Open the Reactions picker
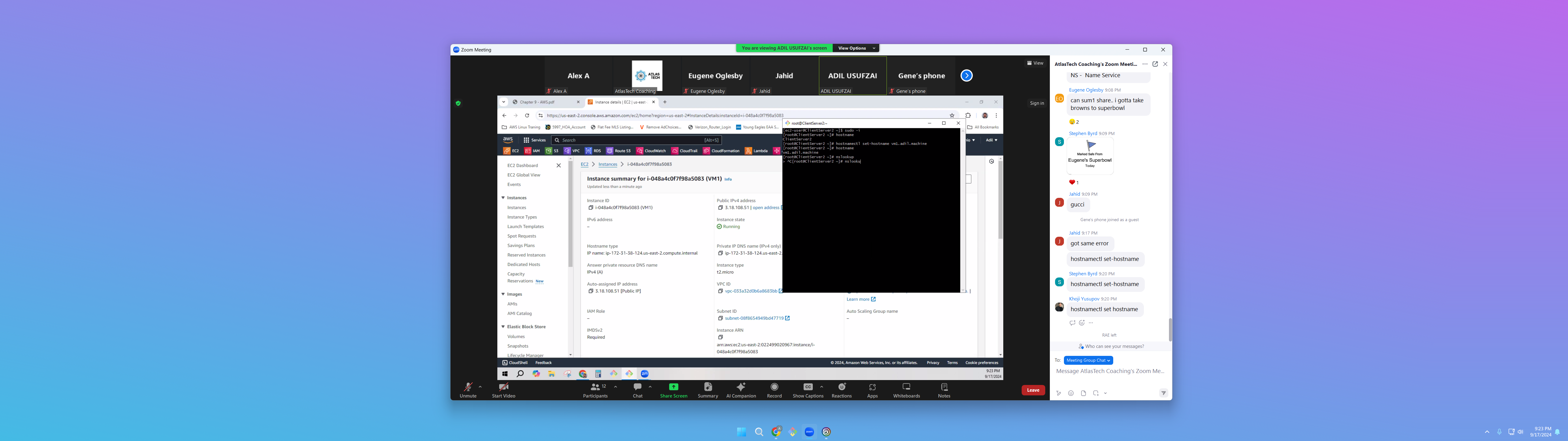Screen dimensions: 1568x441 841,387
